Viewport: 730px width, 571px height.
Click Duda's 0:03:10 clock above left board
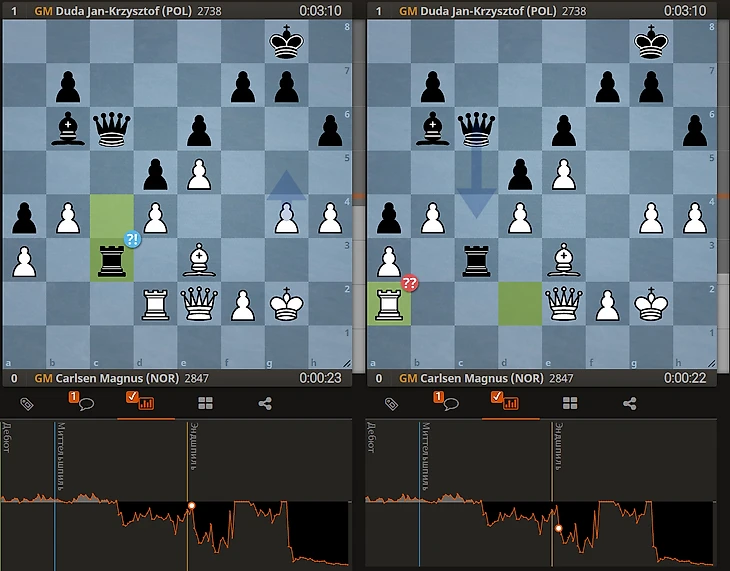coord(320,11)
